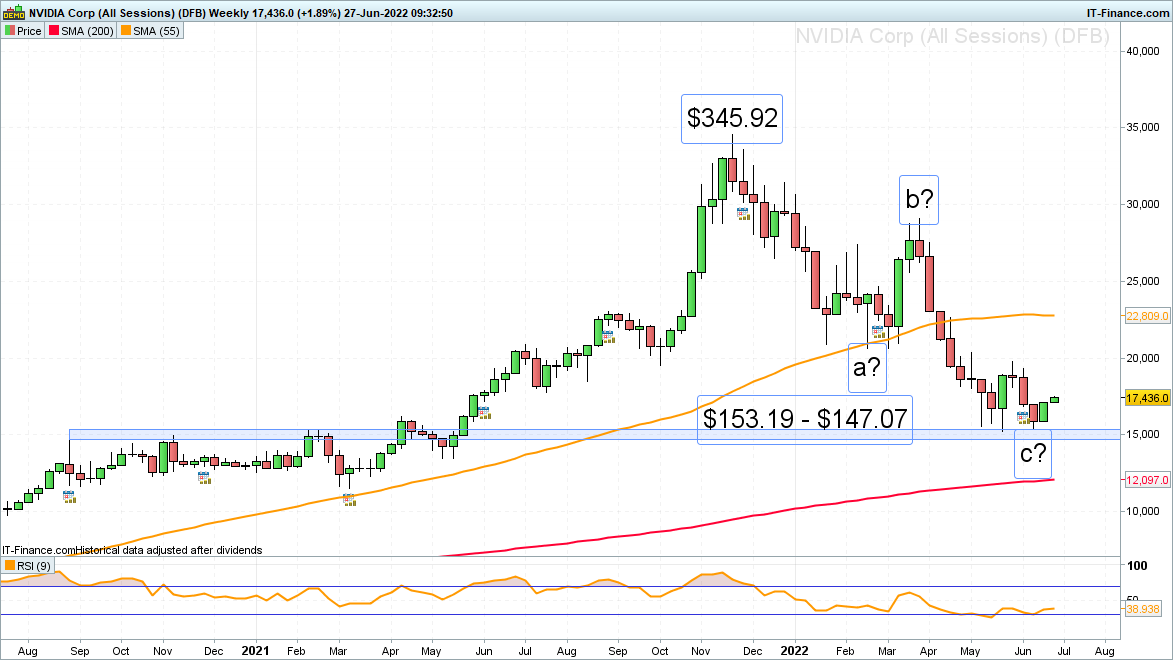Viewport: 1173px width, 660px height.
Task: Click the 10,000 price axis label
Action: click(1143, 511)
